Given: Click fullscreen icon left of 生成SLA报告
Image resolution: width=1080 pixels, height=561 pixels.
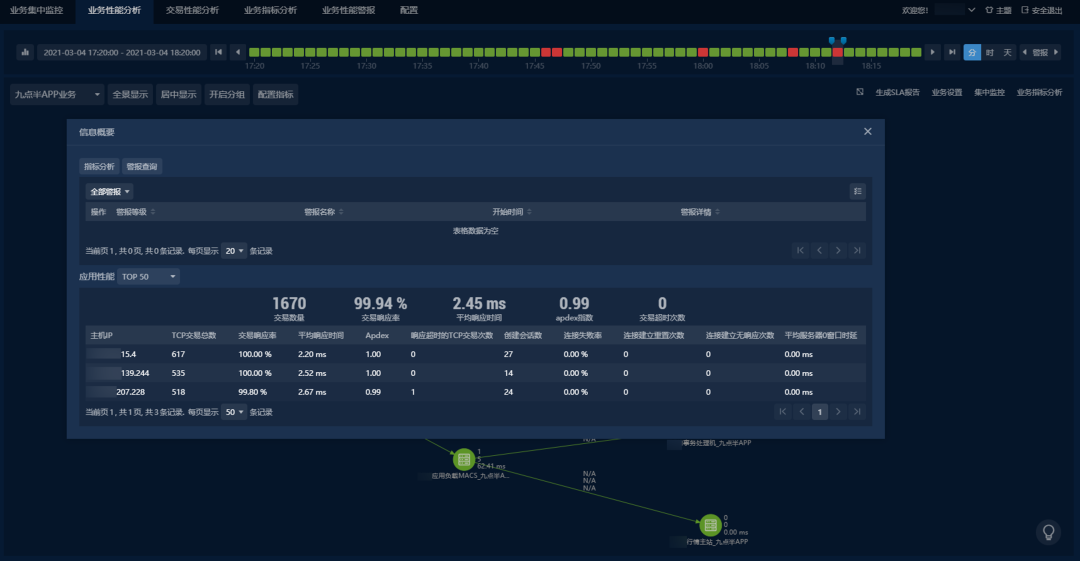Looking at the screenshot, I should point(859,92).
